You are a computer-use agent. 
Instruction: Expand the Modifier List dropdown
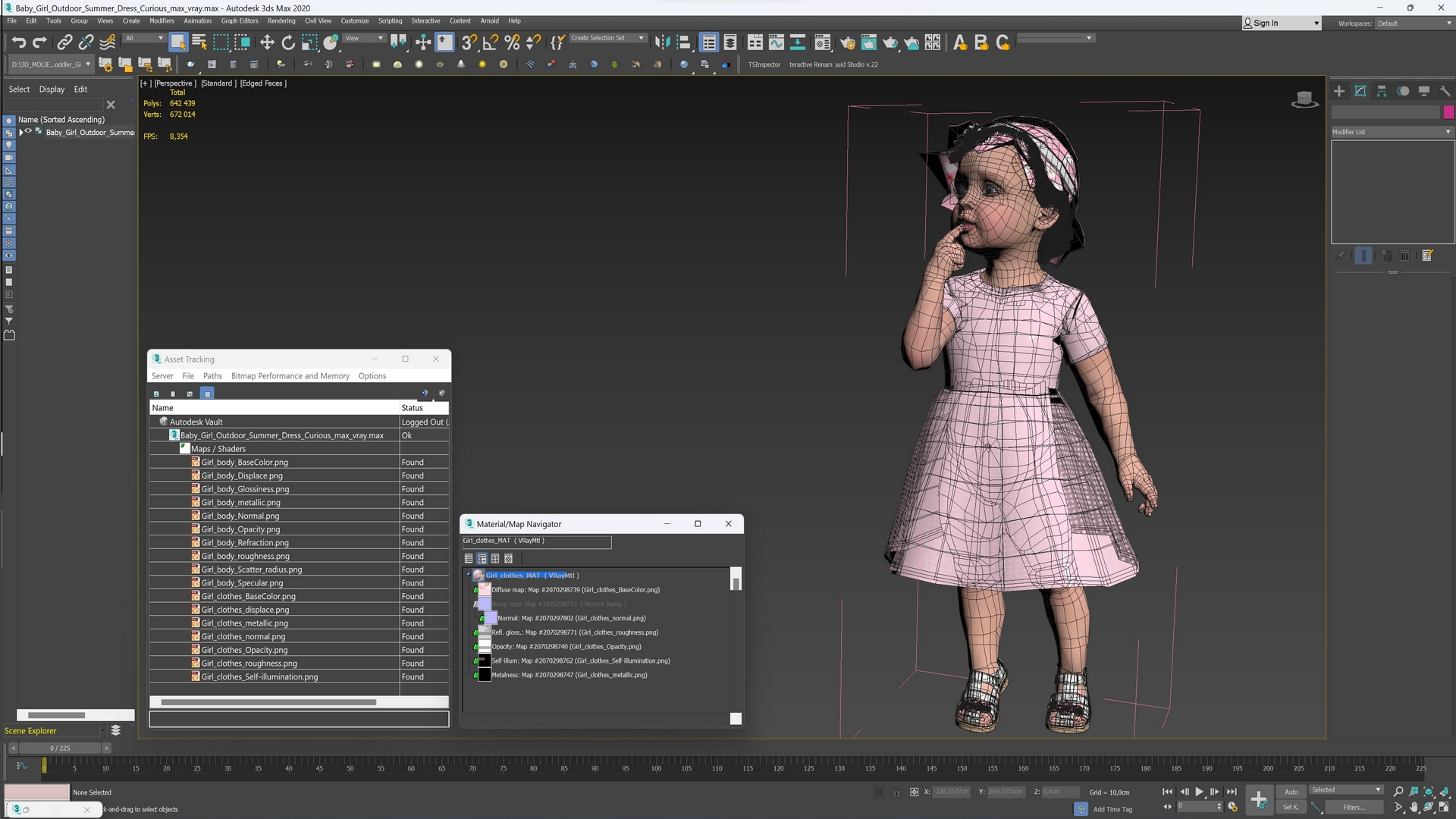(1392, 132)
